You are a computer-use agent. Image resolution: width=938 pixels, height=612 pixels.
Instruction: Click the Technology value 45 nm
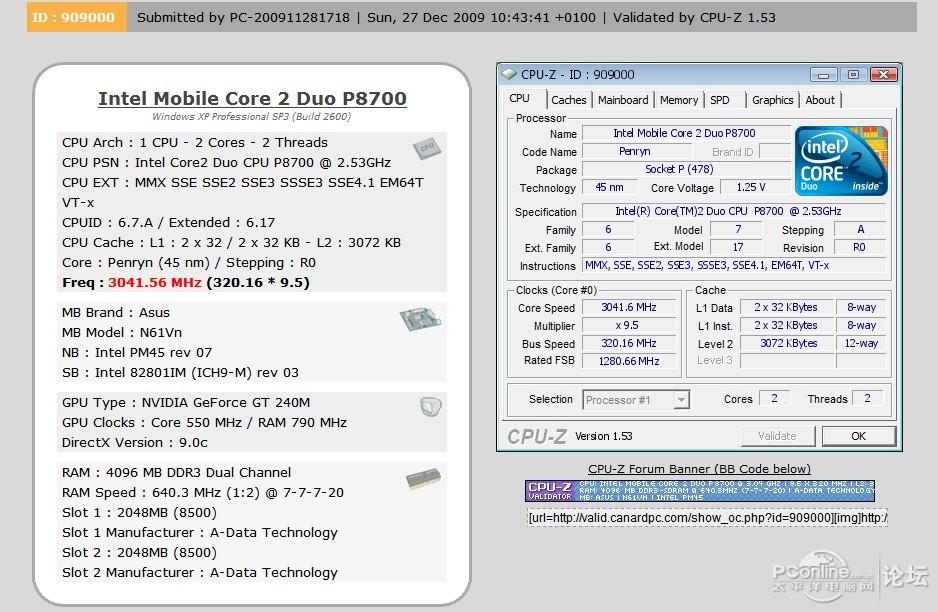pyautogui.click(x=610, y=187)
